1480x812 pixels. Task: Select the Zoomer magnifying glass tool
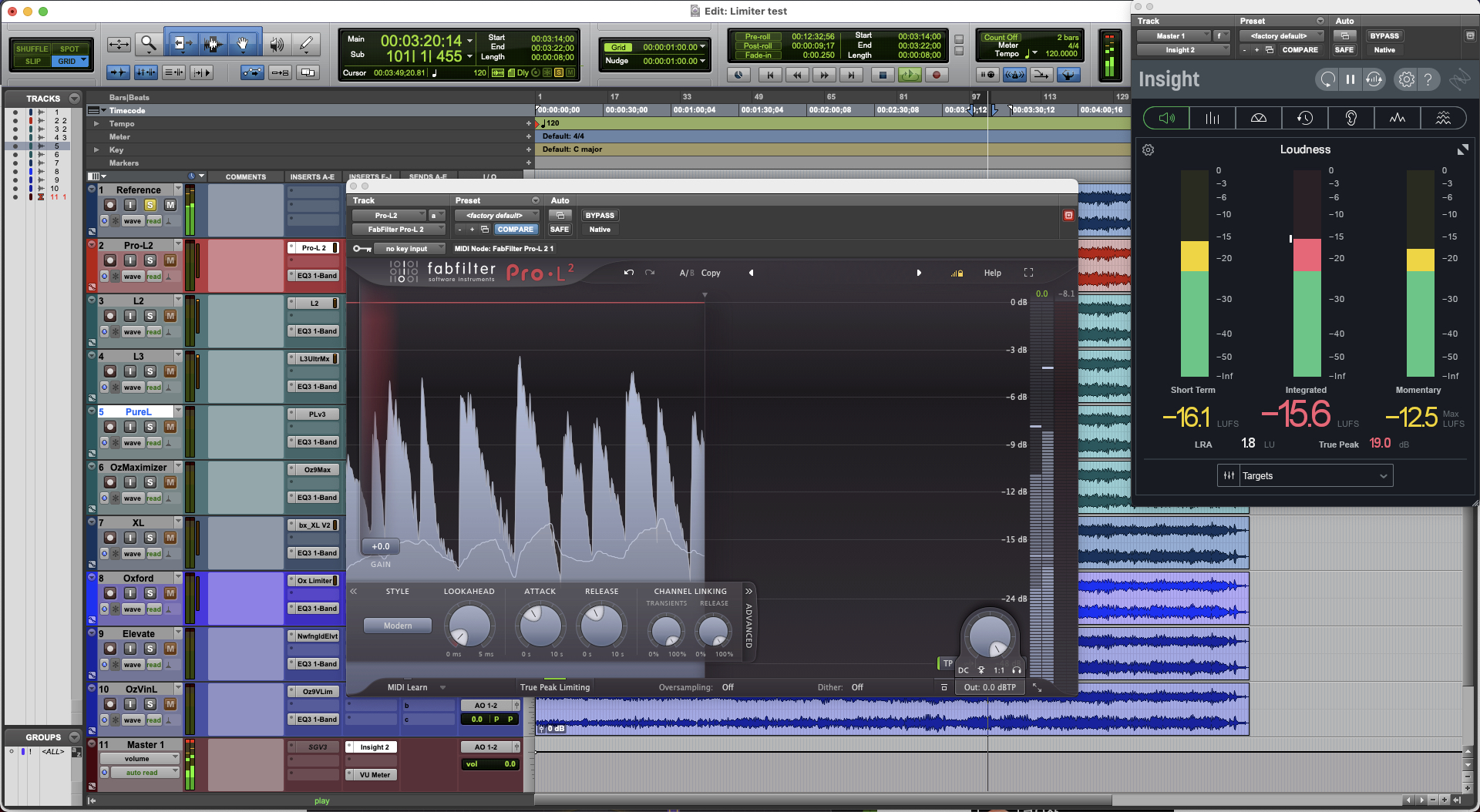[148, 44]
